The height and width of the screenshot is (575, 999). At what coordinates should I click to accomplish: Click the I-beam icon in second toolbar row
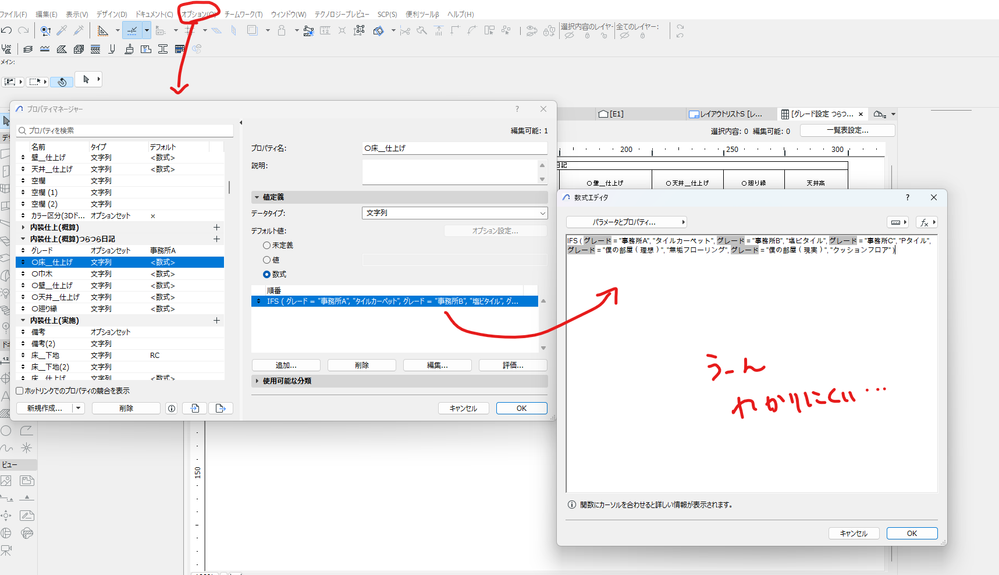click(162, 49)
